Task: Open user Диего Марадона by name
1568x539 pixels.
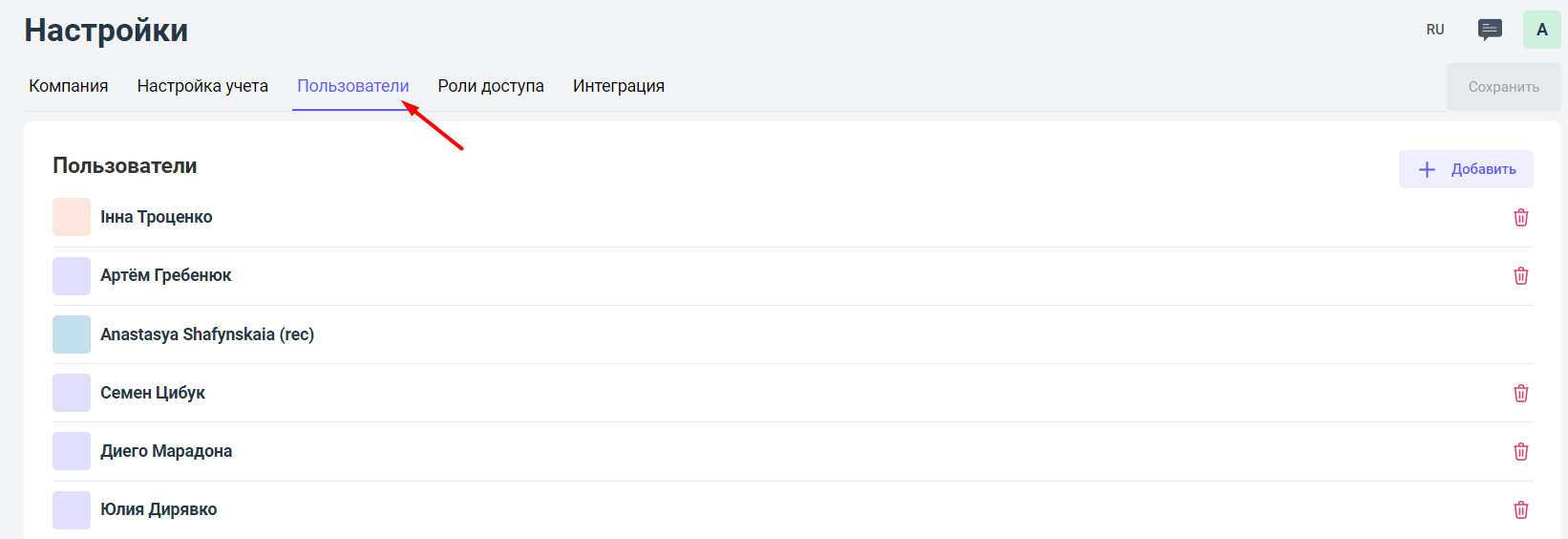Action: click(x=166, y=451)
